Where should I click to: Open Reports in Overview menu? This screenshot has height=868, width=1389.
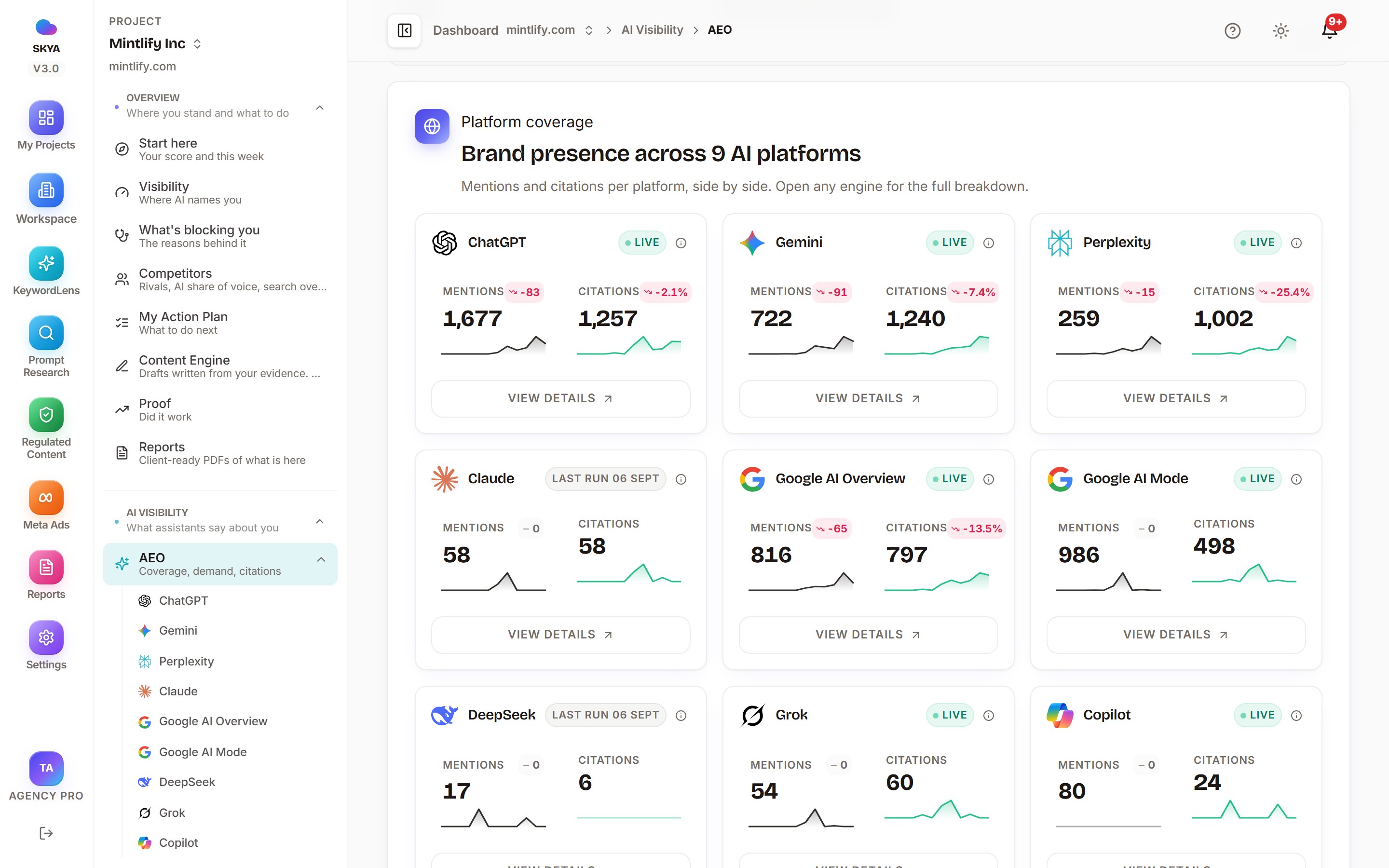[x=220, y=453]
